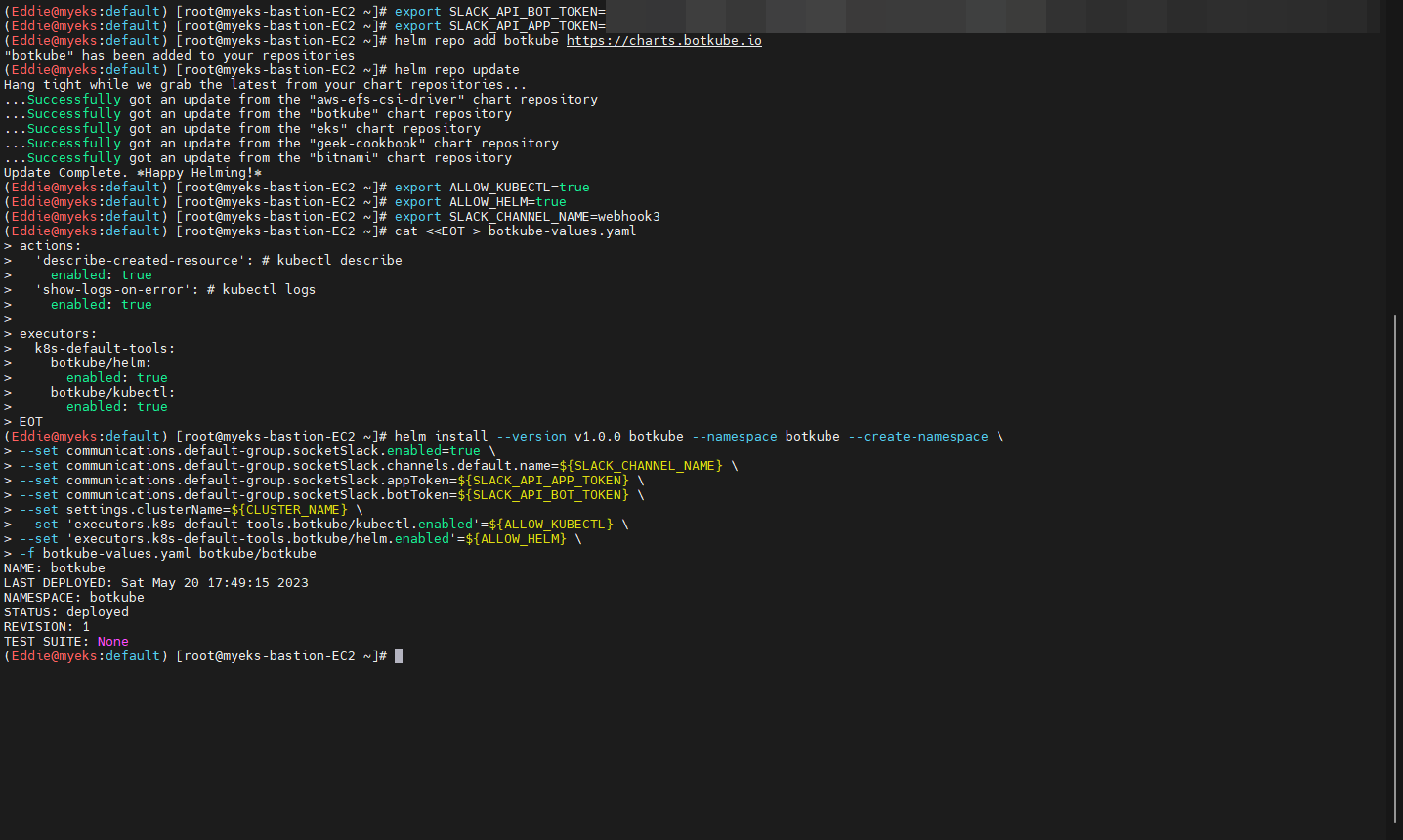Click "Hang tight while we grab" line
This screenshot has height=840, width=1403.
[266, 85]
